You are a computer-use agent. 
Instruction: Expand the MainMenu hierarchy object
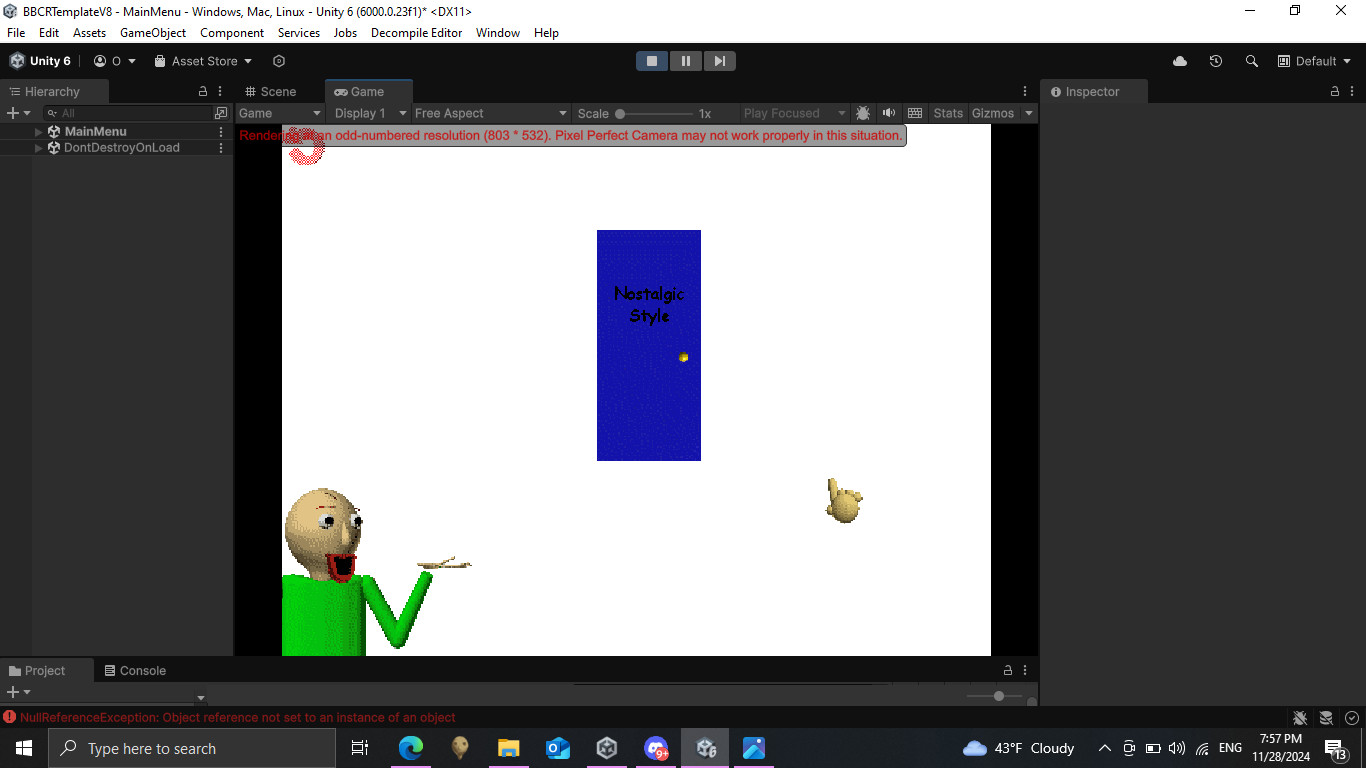pos(37,131)
